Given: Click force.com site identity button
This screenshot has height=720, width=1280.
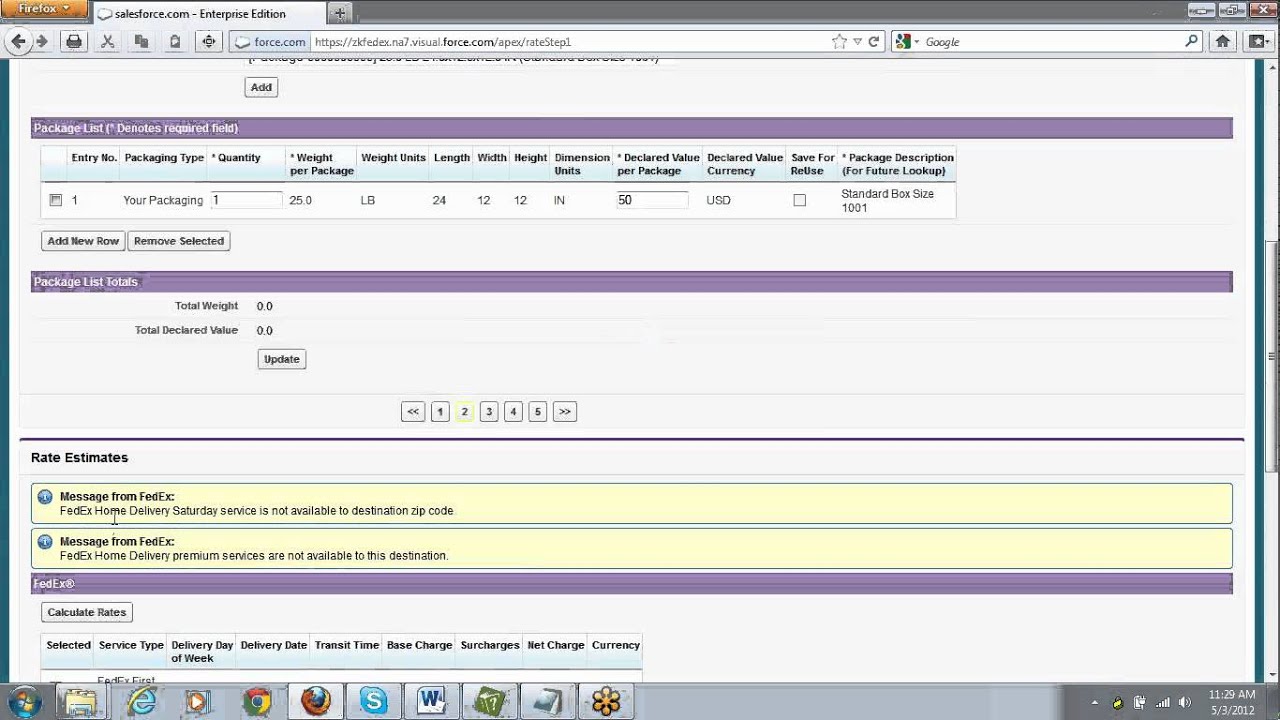Looking at the screenshot, I should [x=270, y=42].
